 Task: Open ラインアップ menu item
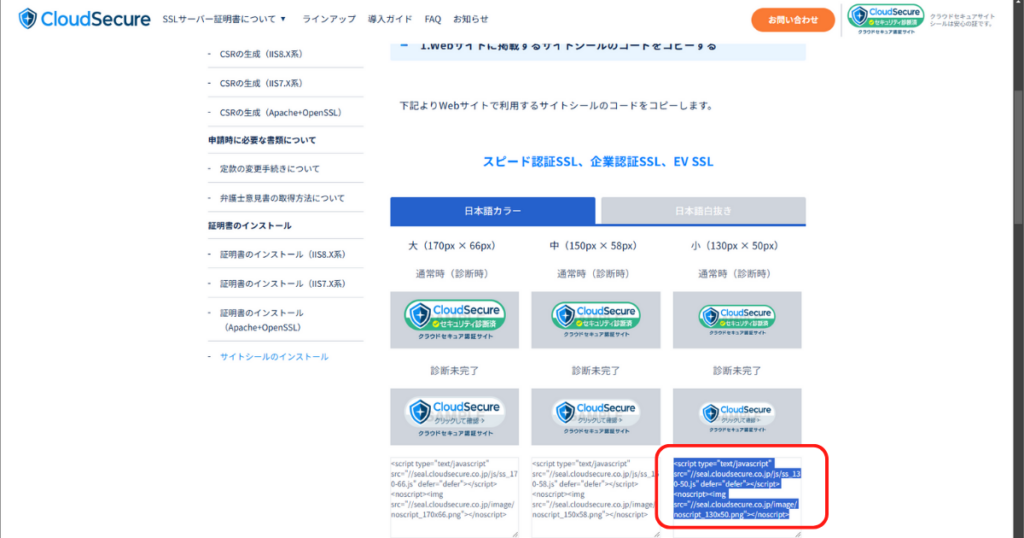pyautogui.click(x=328, y=19)
